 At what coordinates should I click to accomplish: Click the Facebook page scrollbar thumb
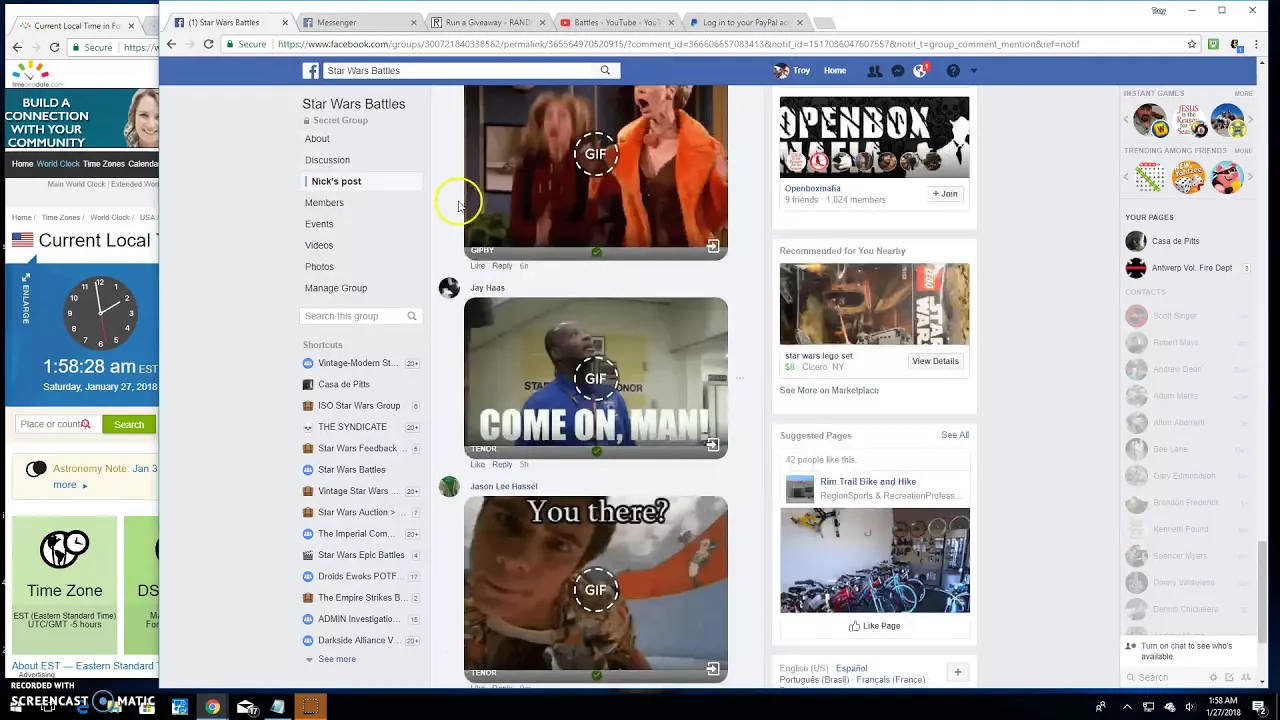tap(1262, 590)
